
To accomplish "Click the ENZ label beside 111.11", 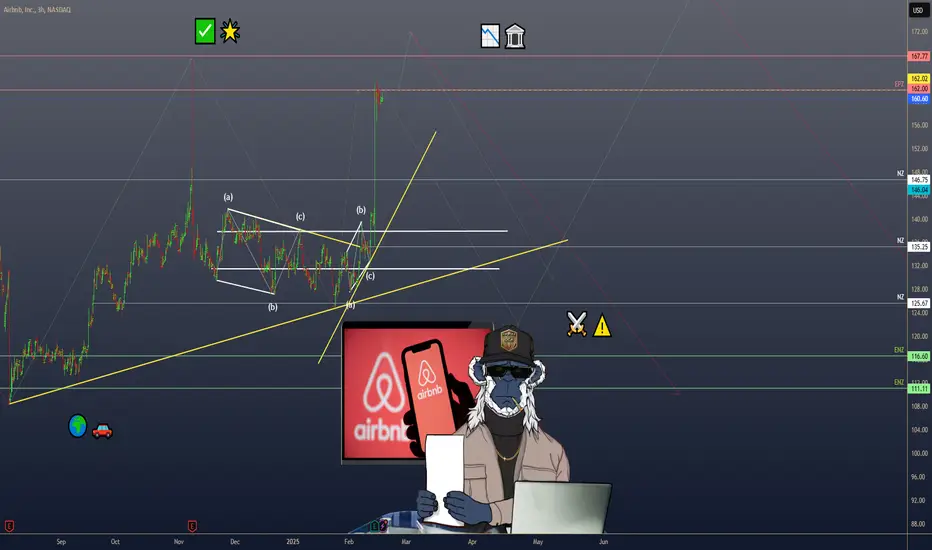I will pos(899,382).
